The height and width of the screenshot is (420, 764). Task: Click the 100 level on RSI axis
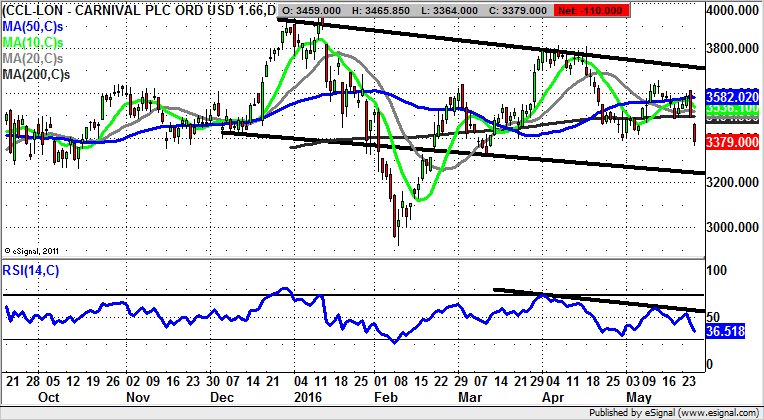(718, 269)
